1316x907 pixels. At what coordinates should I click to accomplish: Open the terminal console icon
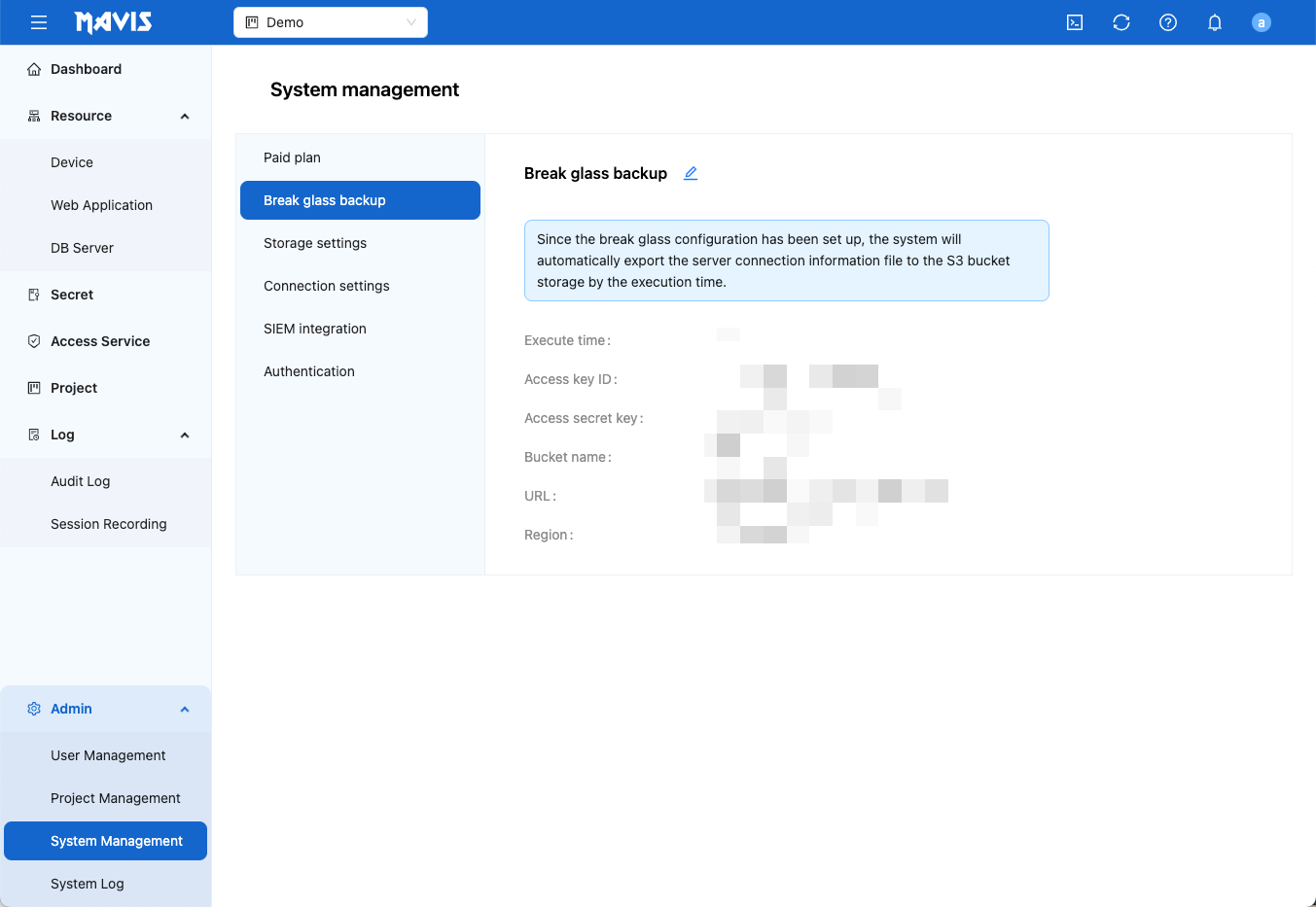click(1075, 22)
